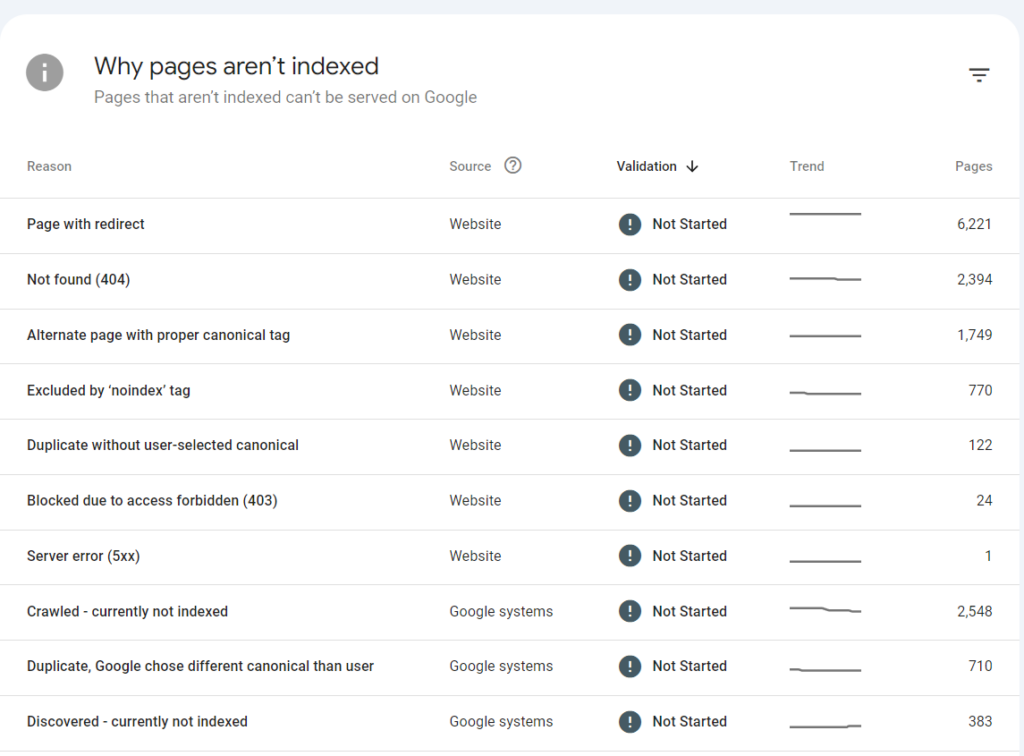Click the validation icon in Blocked 403 row
The height and width of the screenshot is (756, 1024).
(630, 501)
